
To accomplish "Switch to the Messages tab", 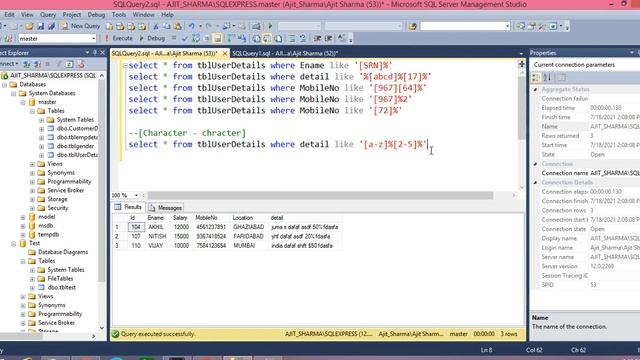I will pyautogui.click(x=165, y=207).
